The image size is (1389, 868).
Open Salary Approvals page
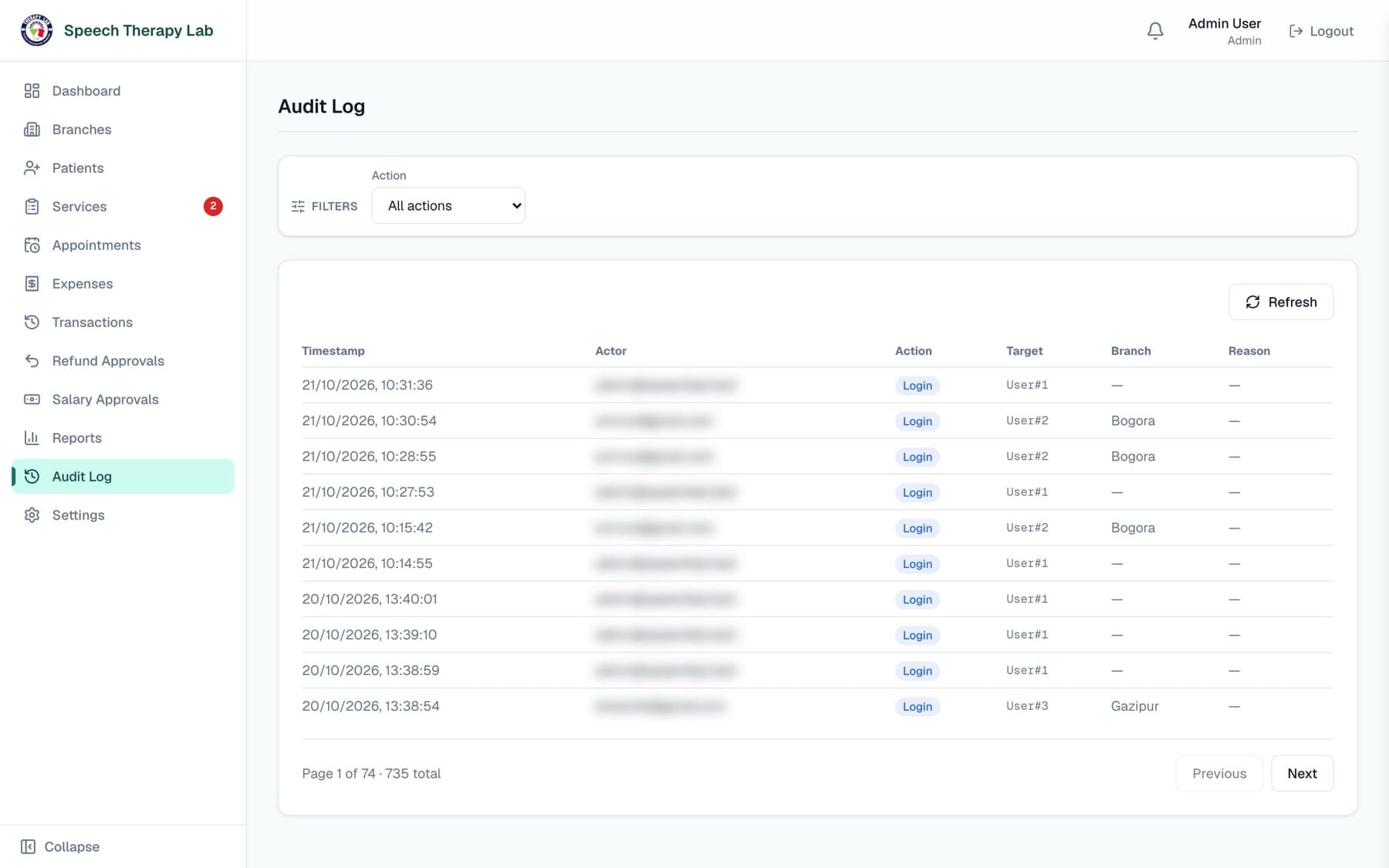pos(123,400)
